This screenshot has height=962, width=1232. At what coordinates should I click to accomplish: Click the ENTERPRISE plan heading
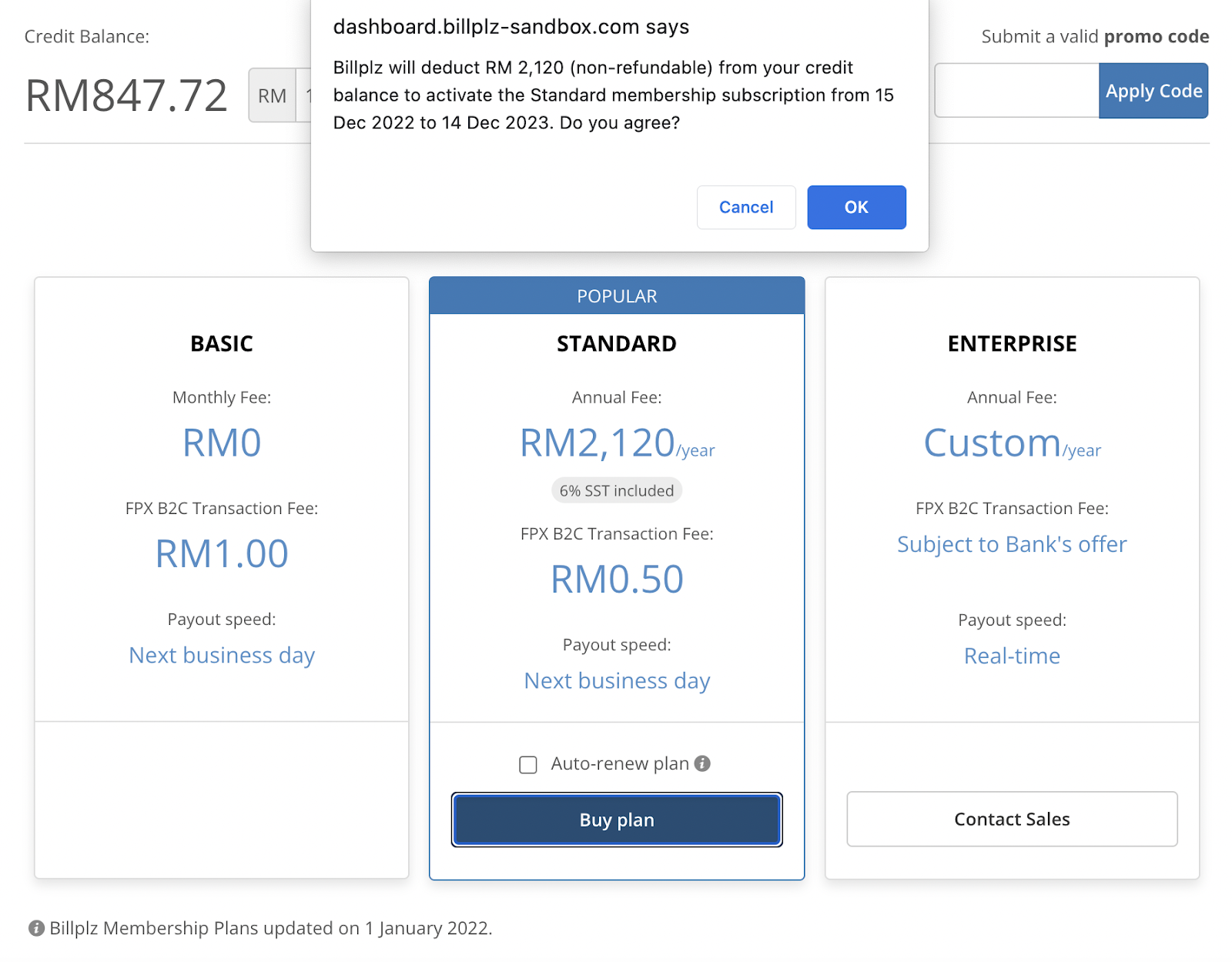click(x=1012, y=344)
